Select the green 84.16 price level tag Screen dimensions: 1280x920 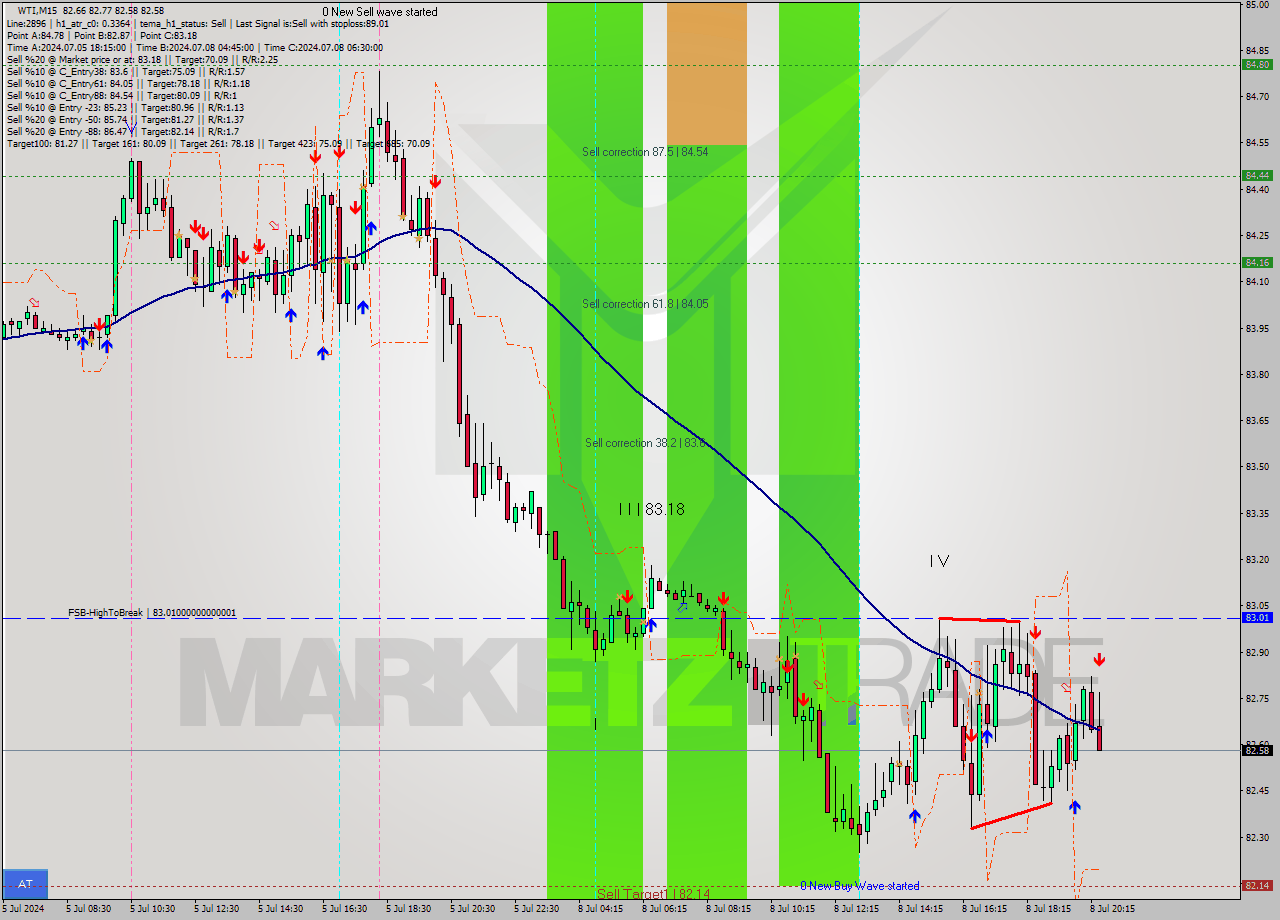(x=1256, y=263)
